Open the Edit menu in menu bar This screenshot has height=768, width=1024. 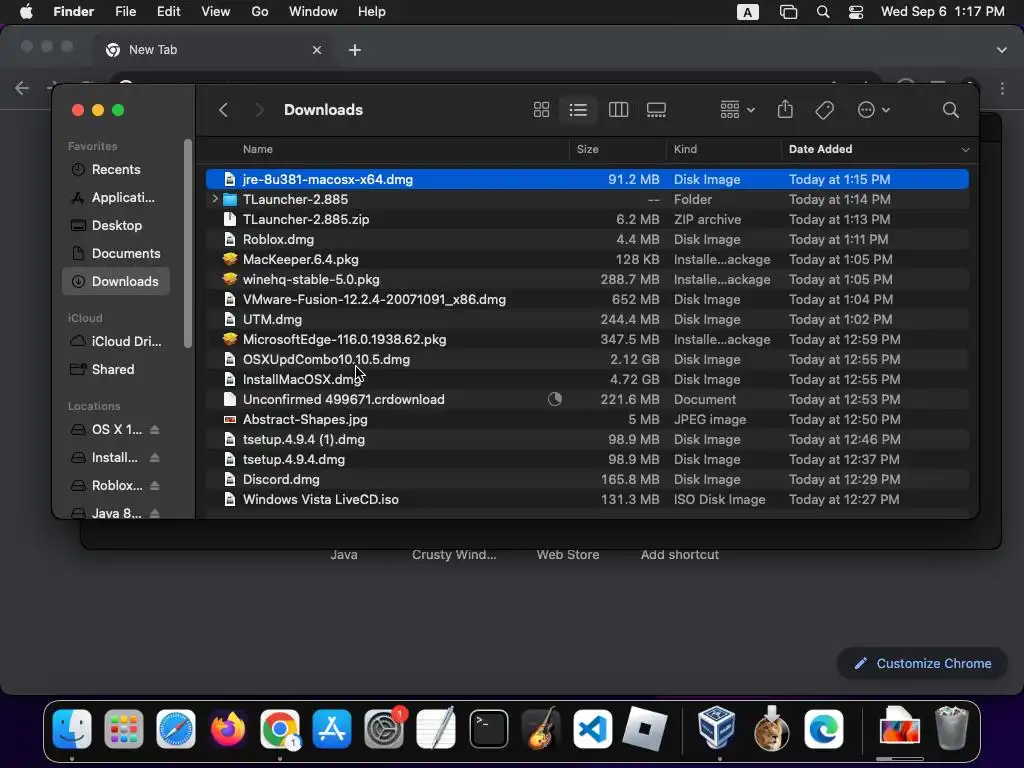click(168, 12)
